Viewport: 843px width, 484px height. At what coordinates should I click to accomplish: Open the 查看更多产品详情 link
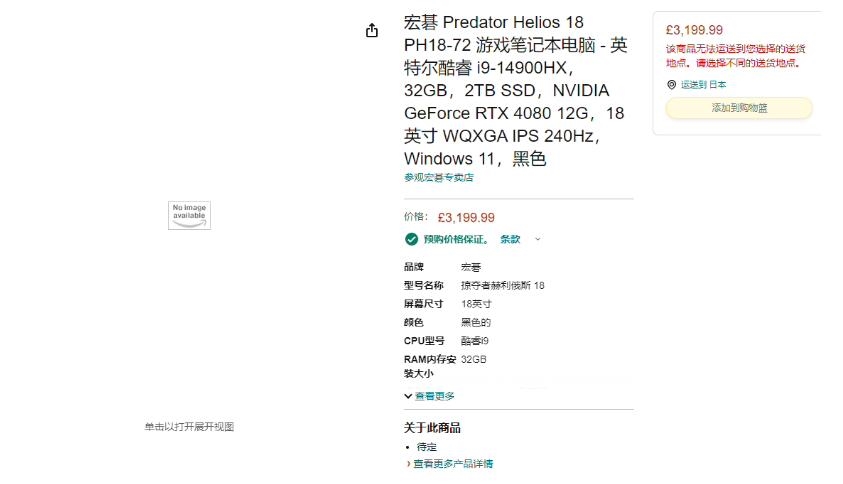(x=450, y=464)
